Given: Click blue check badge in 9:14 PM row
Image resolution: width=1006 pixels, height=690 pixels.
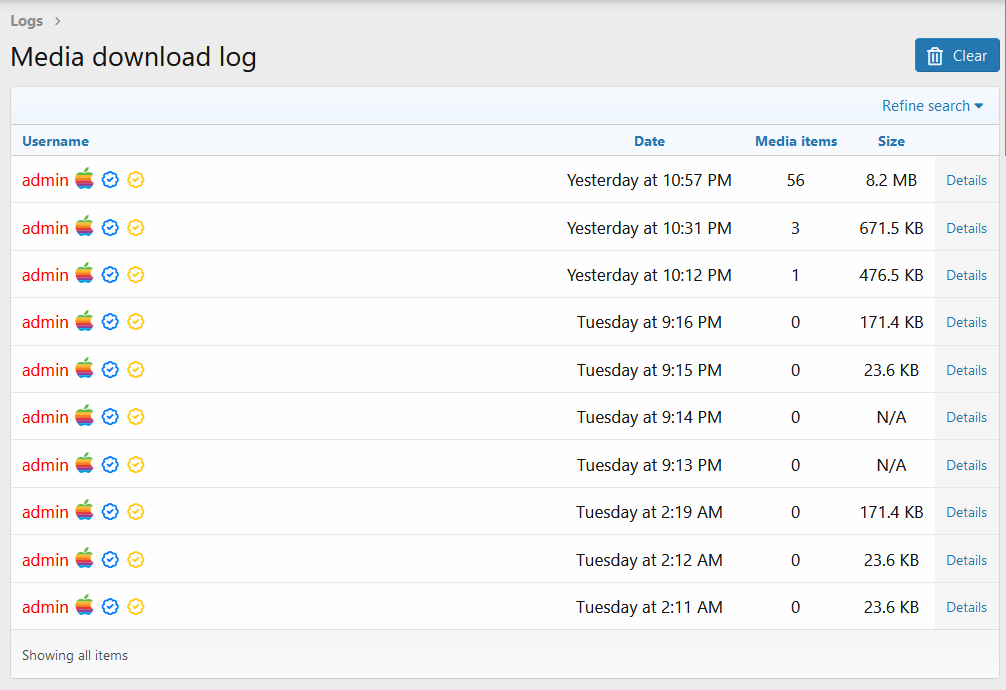Looking at the screenshot, I should (x=111, y=417).
